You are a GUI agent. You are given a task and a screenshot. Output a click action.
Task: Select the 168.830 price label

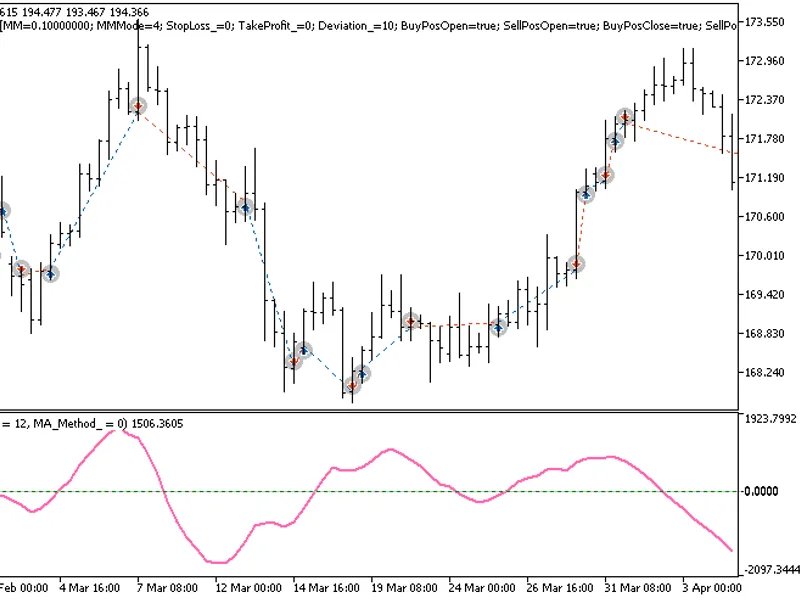764,333
